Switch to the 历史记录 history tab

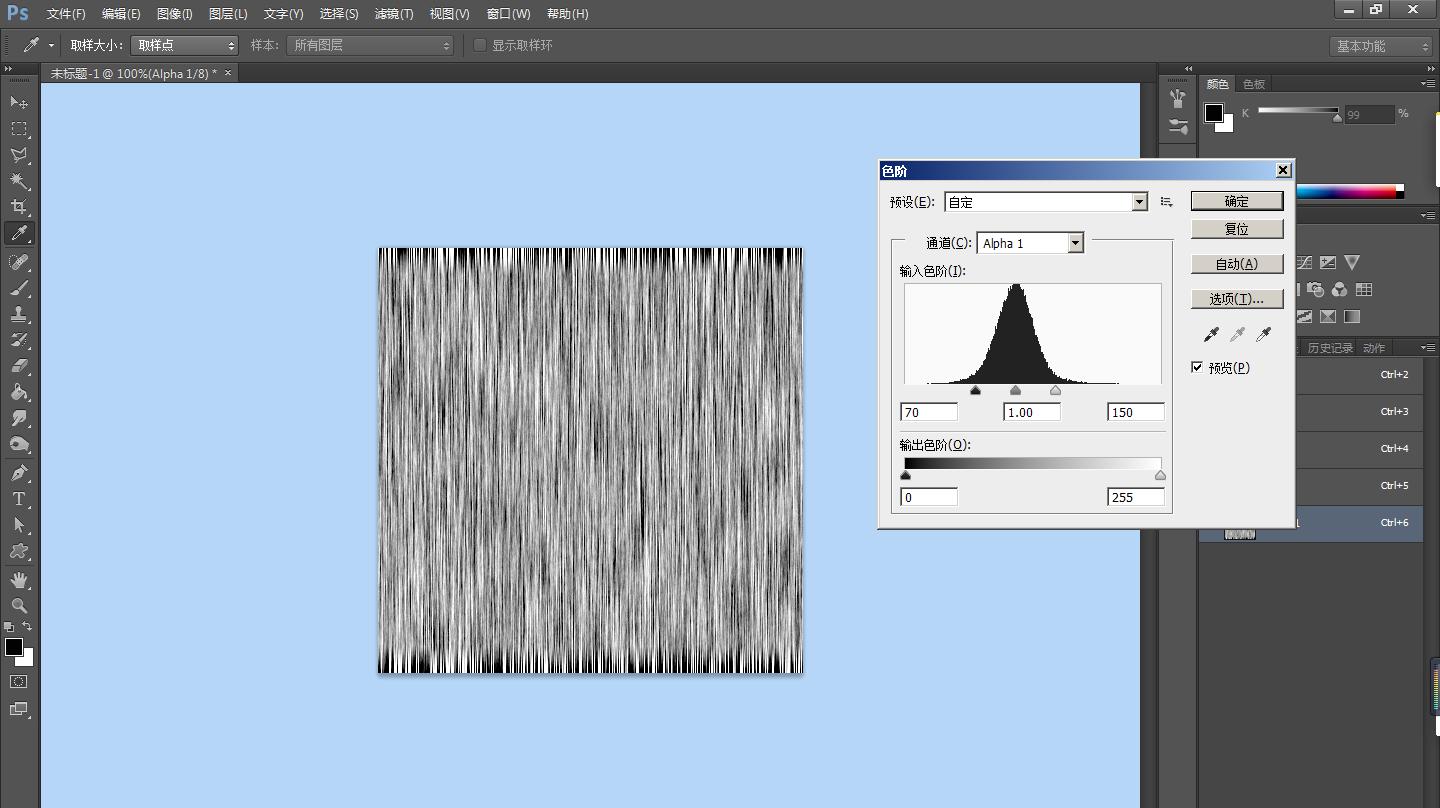coord(1329,348)
